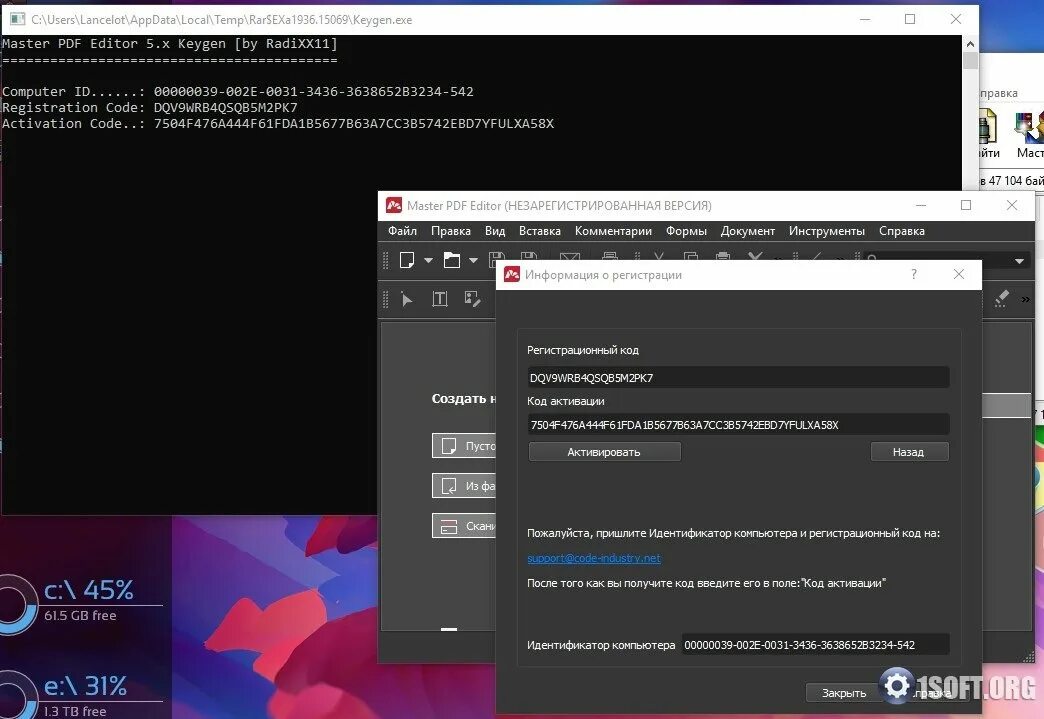Viewport: 1044px width, 719px height.
Task: Click the 'Регистрационный код' label
Action: pyautogui.click(x=583, y=350)
